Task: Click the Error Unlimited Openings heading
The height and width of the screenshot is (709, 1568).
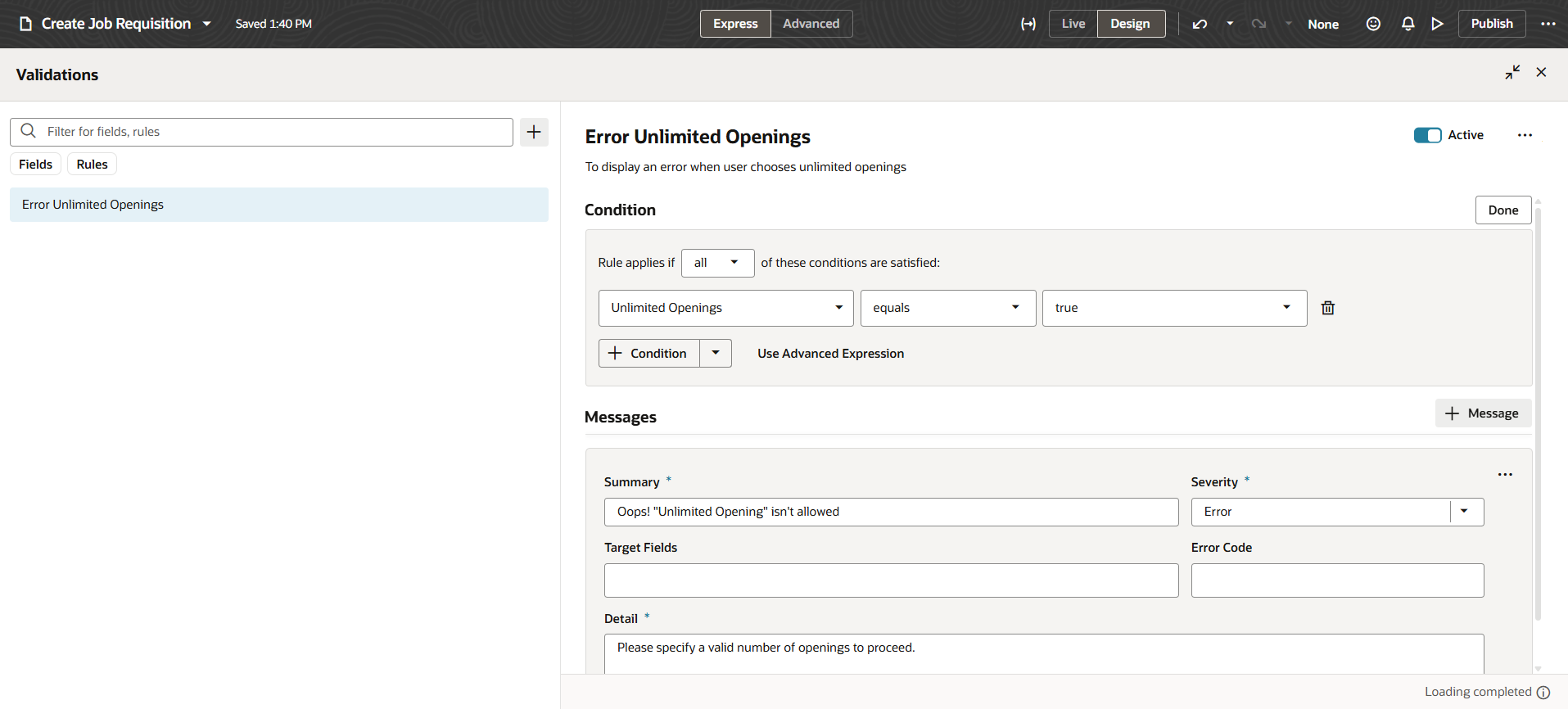Action: pos(698,137)
